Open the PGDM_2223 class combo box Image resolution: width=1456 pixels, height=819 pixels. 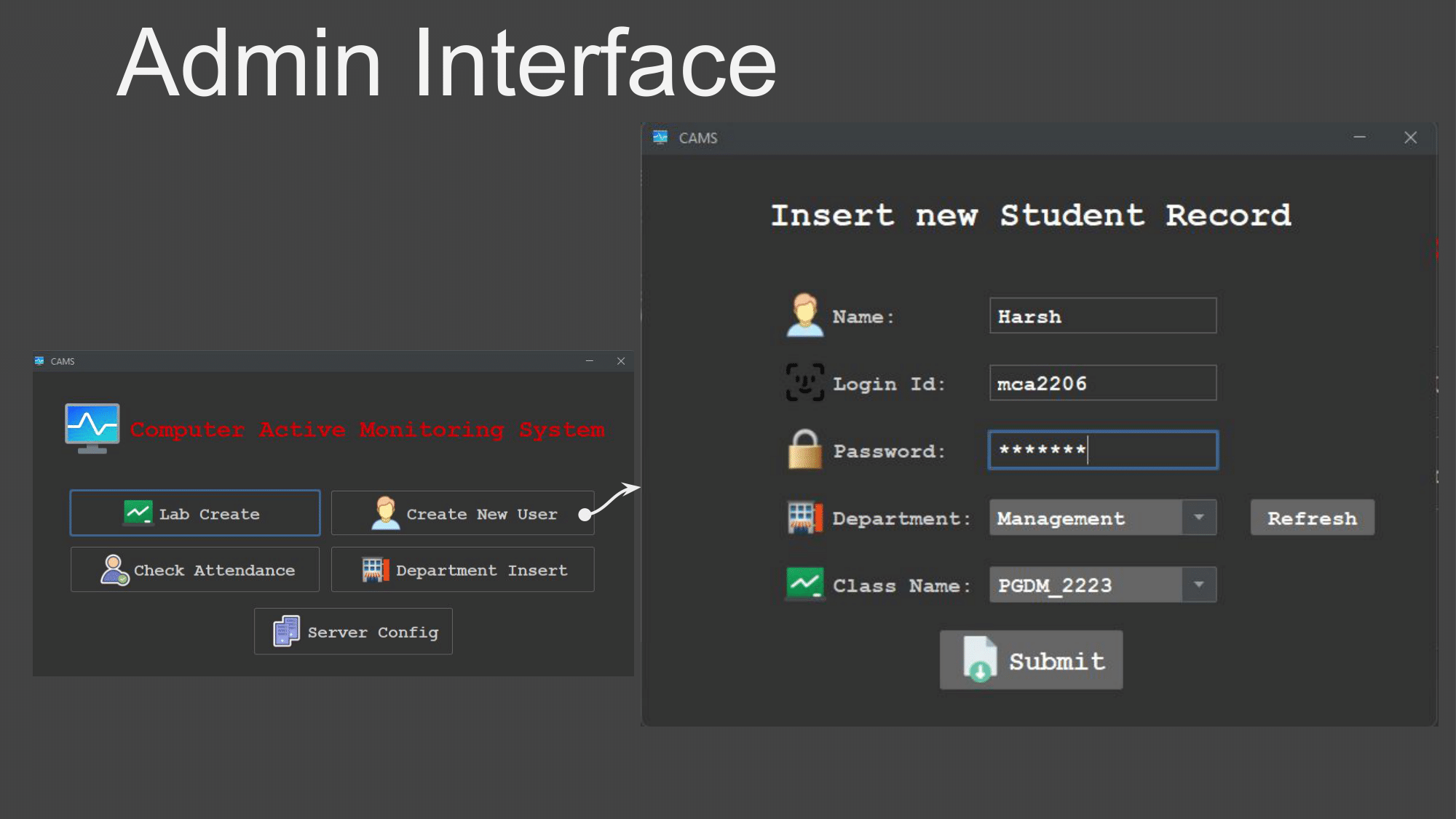click(x=1085, y=585)
